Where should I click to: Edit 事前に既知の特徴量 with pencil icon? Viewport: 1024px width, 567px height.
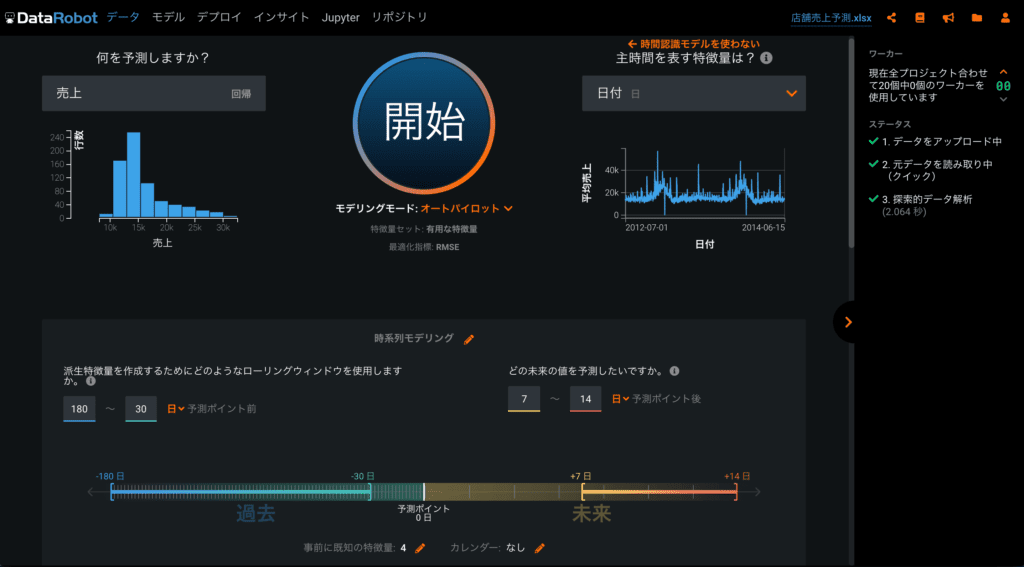420,548
